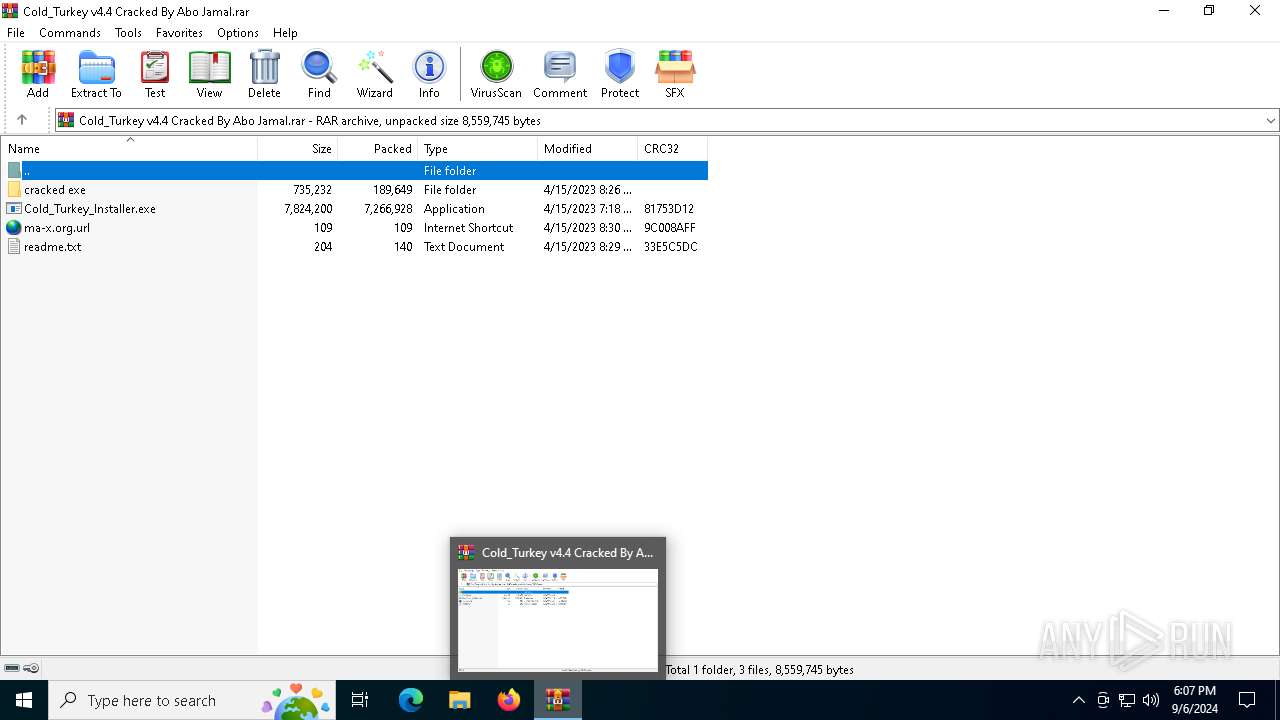This screenshot has height=720, width=1280.
Task: Sort by the Modified column header
Action: click(588, 148)
